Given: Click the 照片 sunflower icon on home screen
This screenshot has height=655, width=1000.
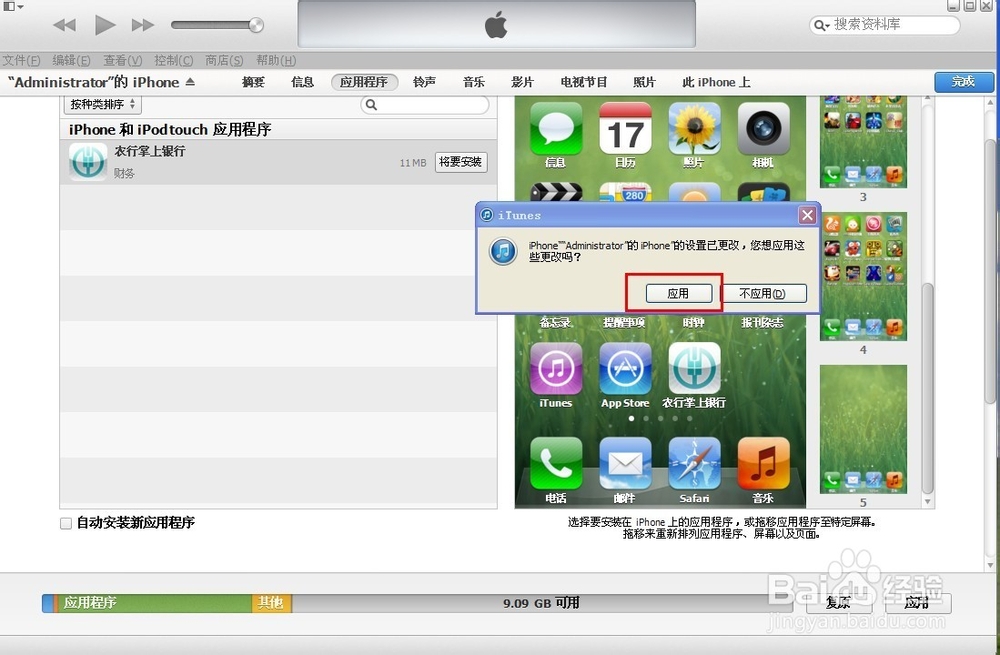Looking at the screenshot, I should point(694,129).
